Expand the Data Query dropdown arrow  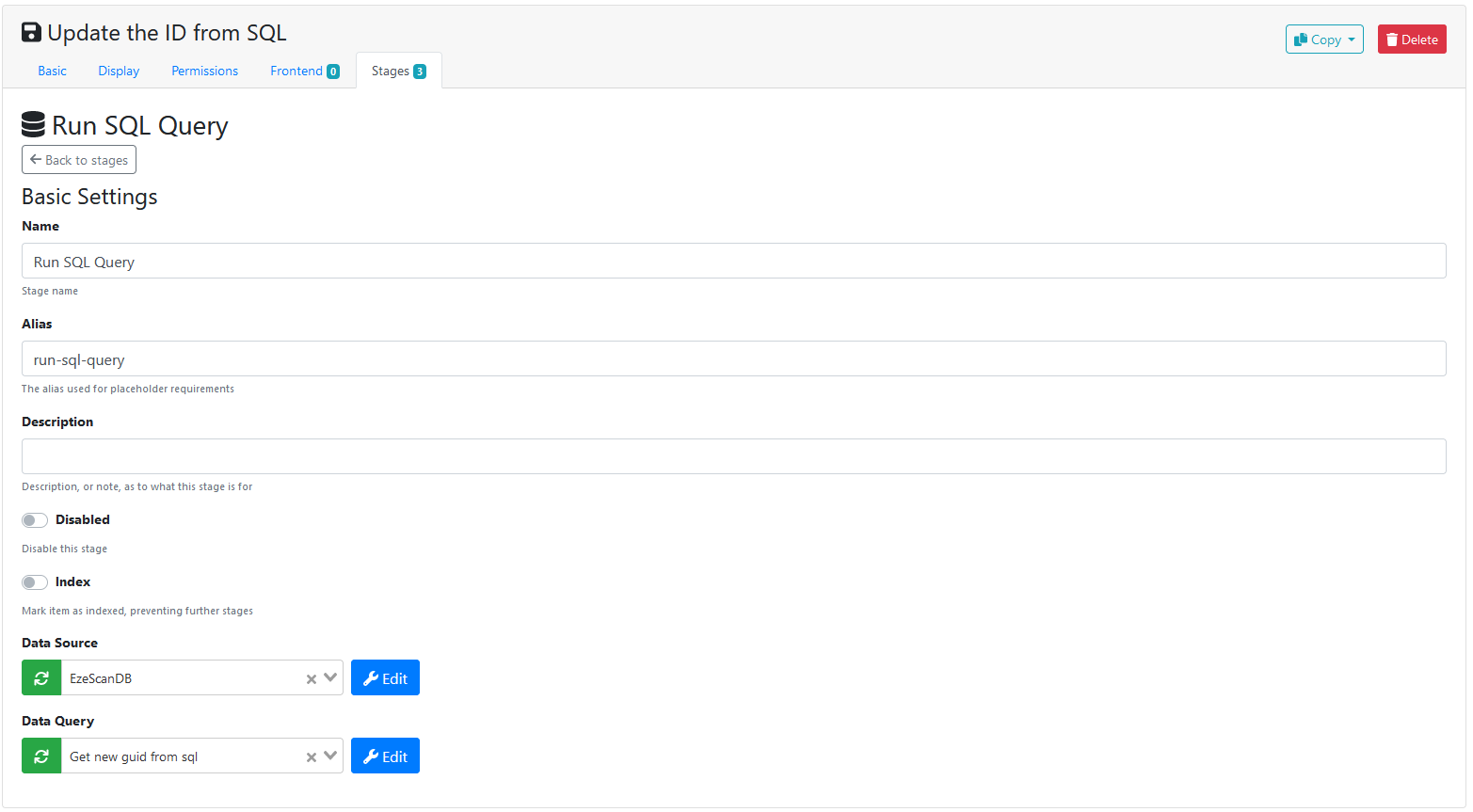click(x=330, y=756)
